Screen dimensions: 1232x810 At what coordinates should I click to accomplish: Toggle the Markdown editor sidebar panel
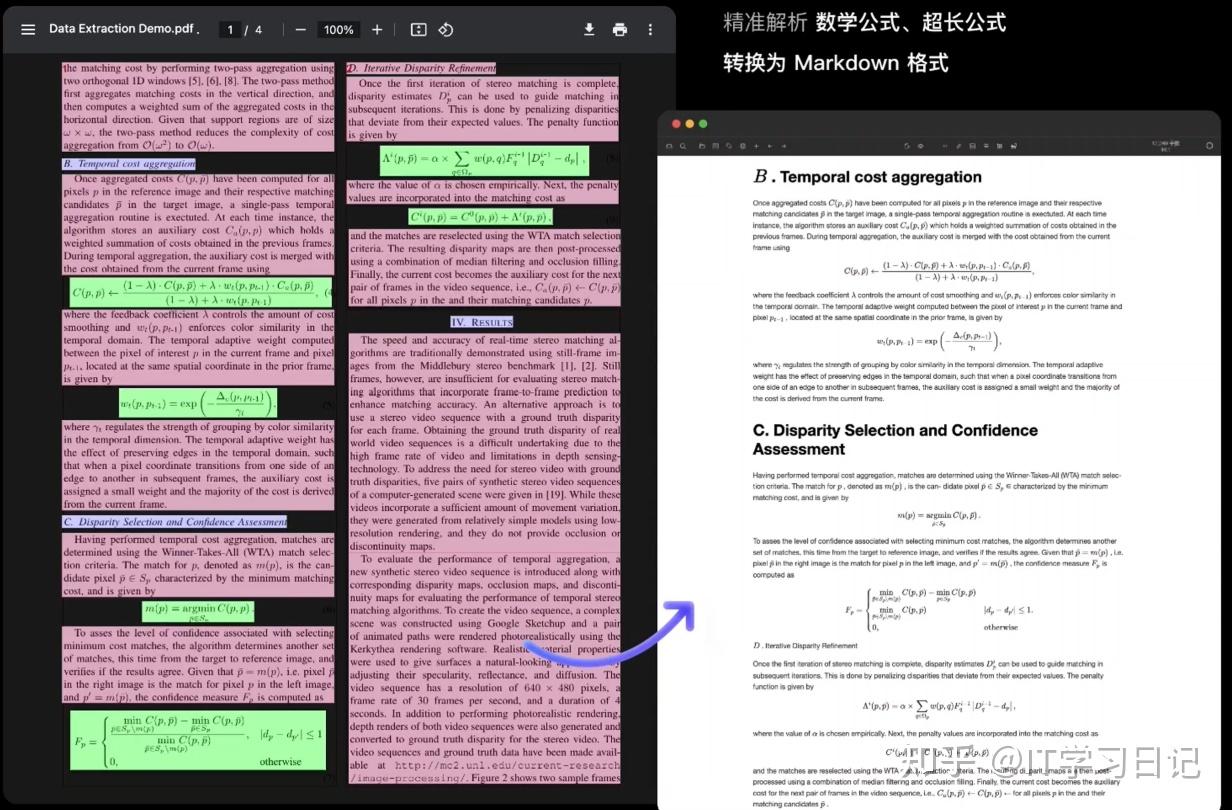pos(670,146)
